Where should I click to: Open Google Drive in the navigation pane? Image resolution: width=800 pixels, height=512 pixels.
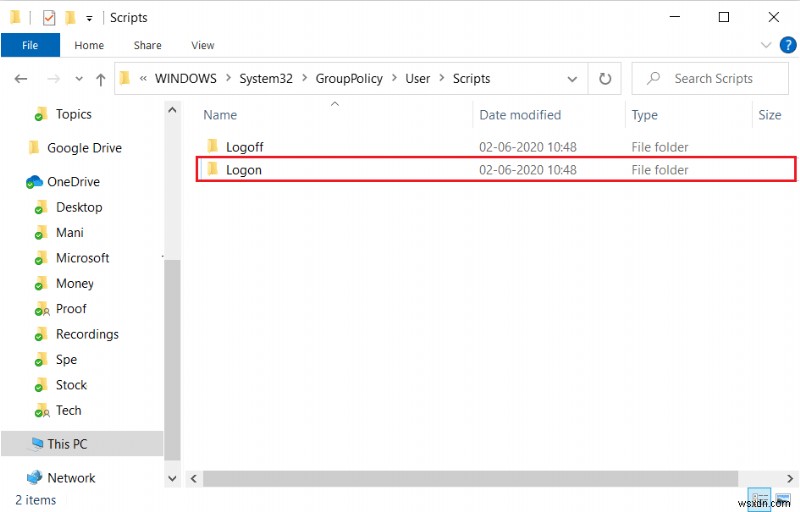84,148
